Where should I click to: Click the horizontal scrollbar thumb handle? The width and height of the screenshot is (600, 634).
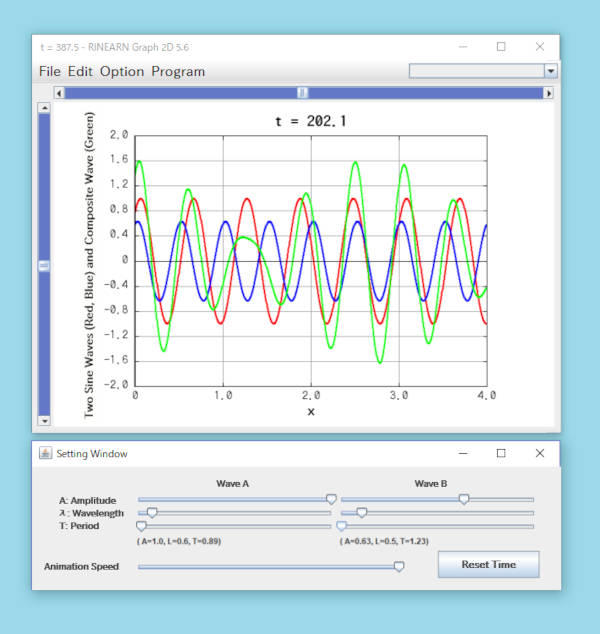point(302,93)
